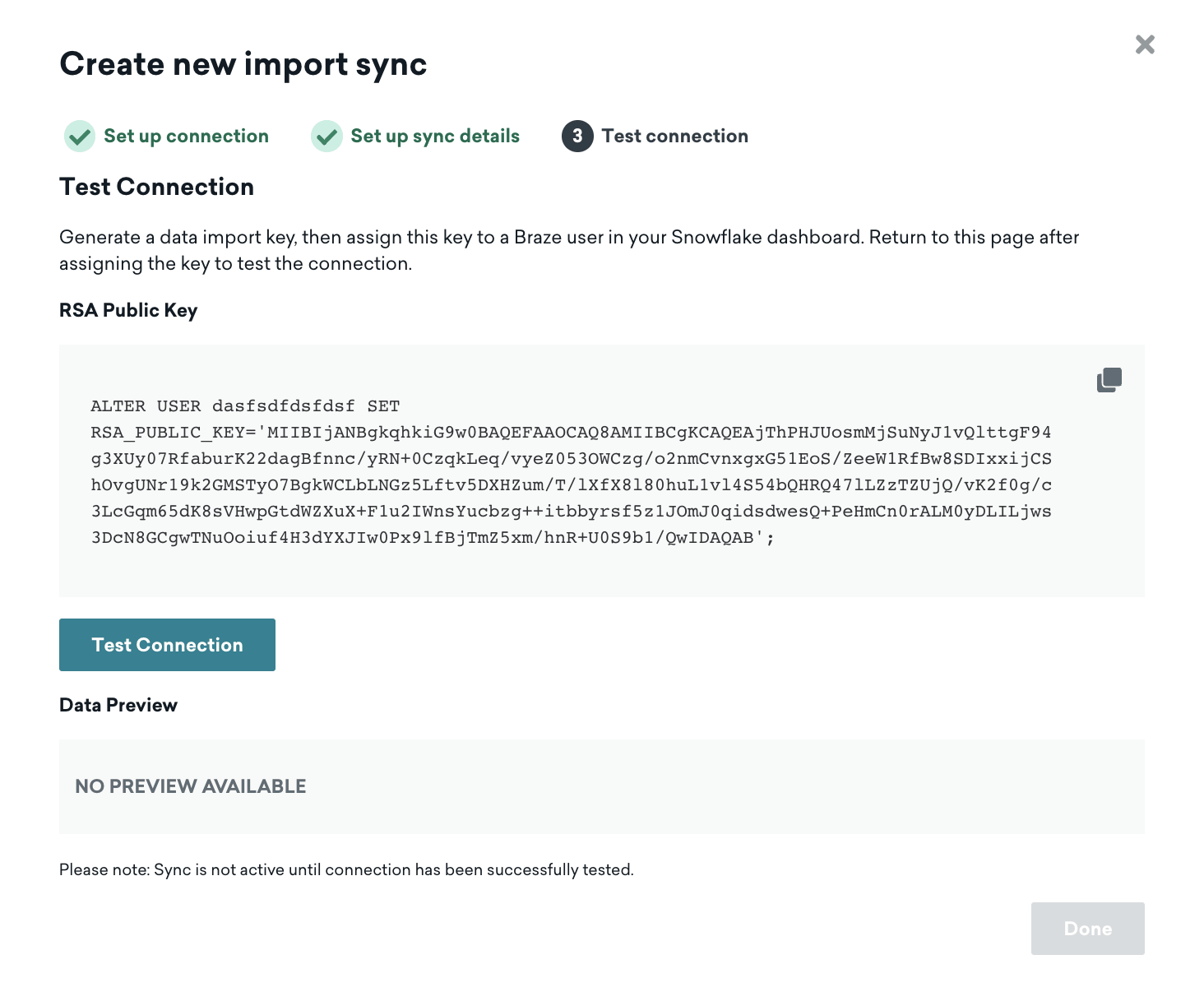Click the RSA Public Key label
1204x1001 pixels.
[x=128, y=311]
